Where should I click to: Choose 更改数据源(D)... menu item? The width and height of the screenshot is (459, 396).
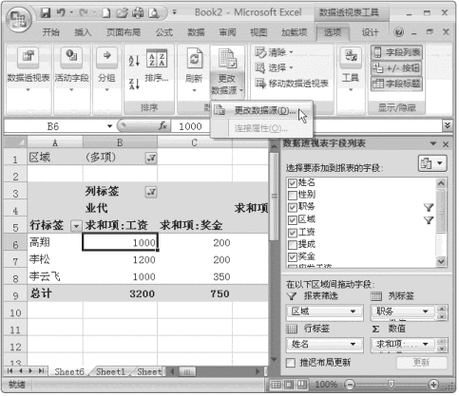[x=262, y=110]
